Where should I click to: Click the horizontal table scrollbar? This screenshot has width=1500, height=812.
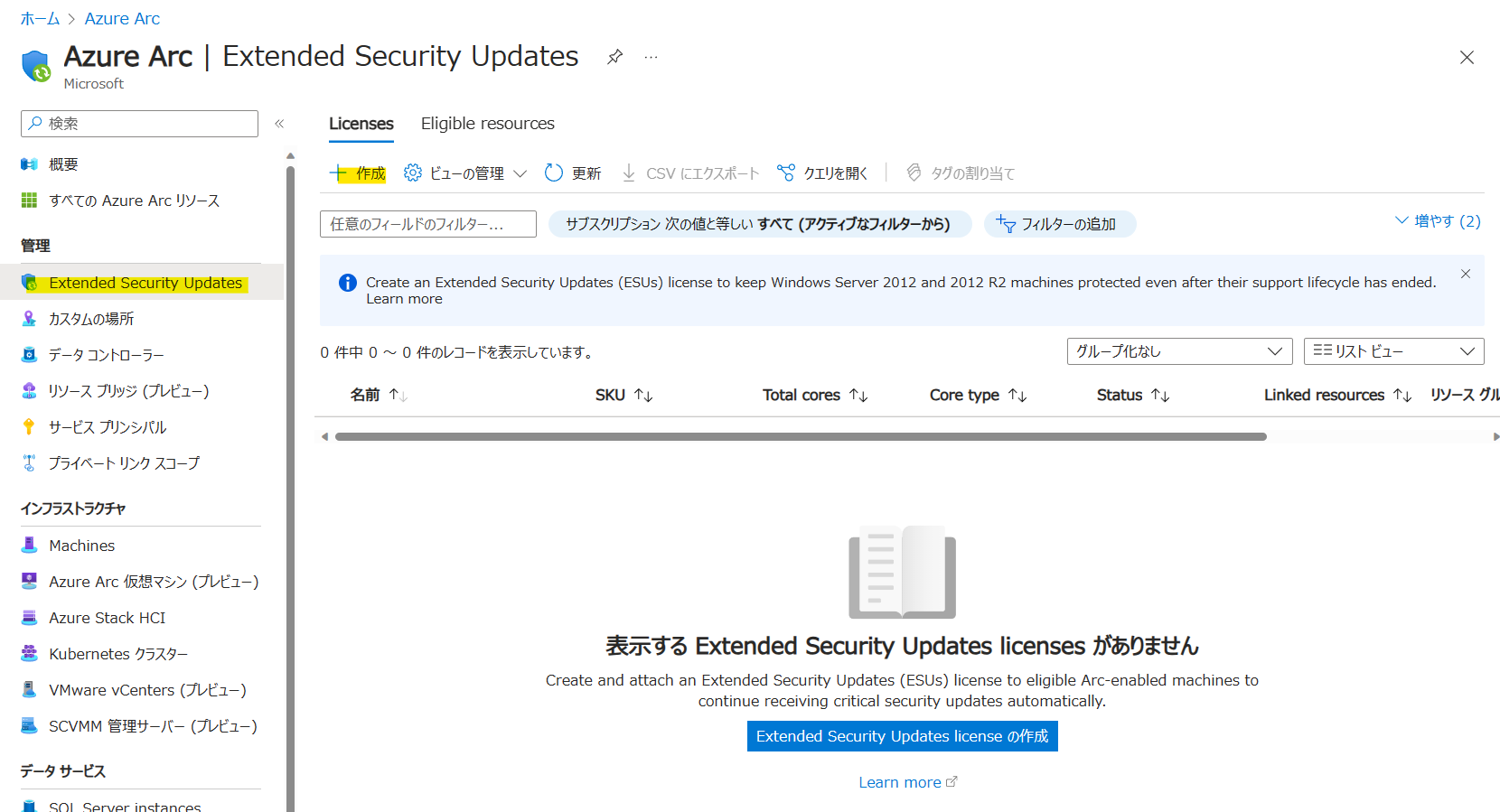(x=801, y=436)
